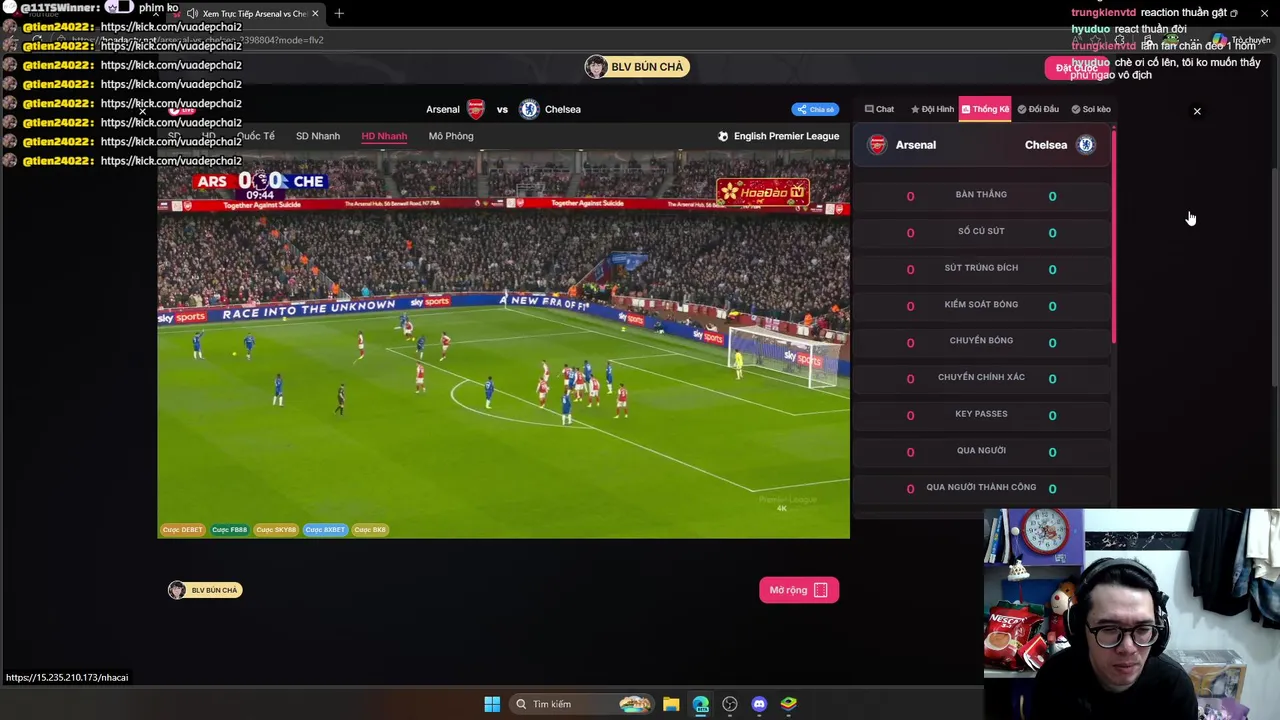Viewport: 1280px width, 720px height.
Task: Click the Trò chuyện label top right
Action: click(x=1251, y=41)
